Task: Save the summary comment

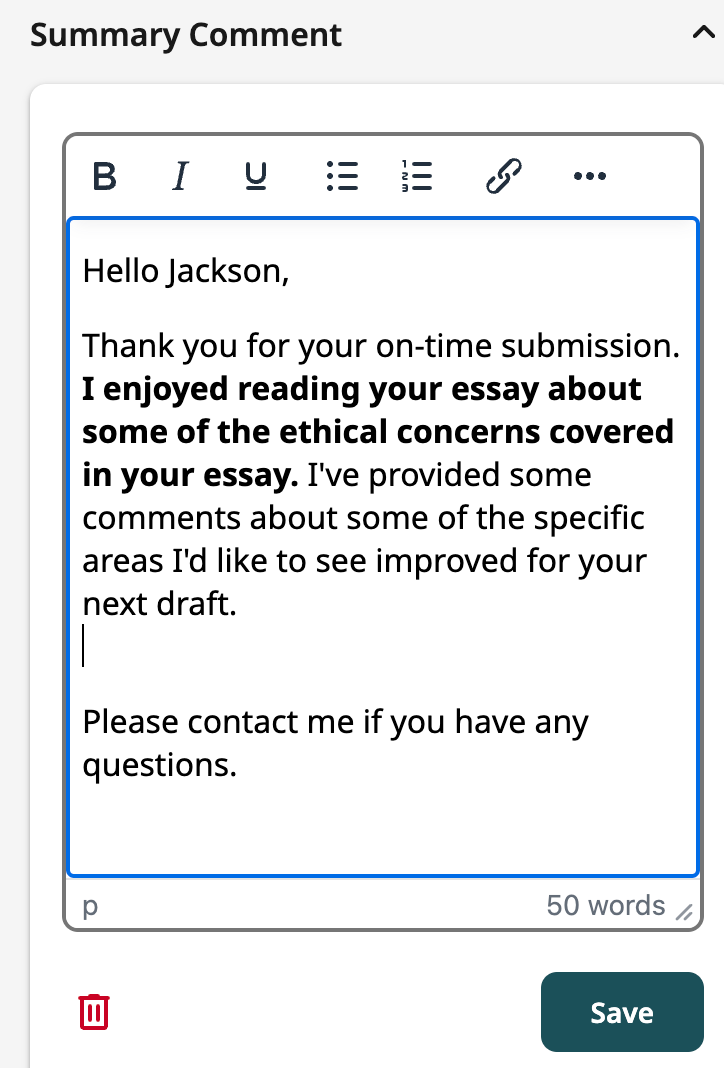Action: tap(622, 1012)
